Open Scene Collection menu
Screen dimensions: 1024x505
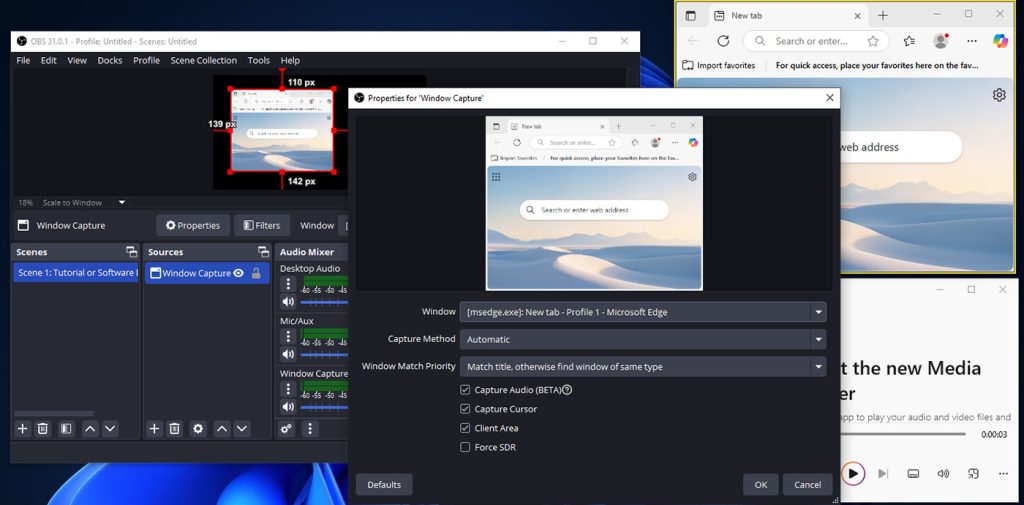click(204, 60)
